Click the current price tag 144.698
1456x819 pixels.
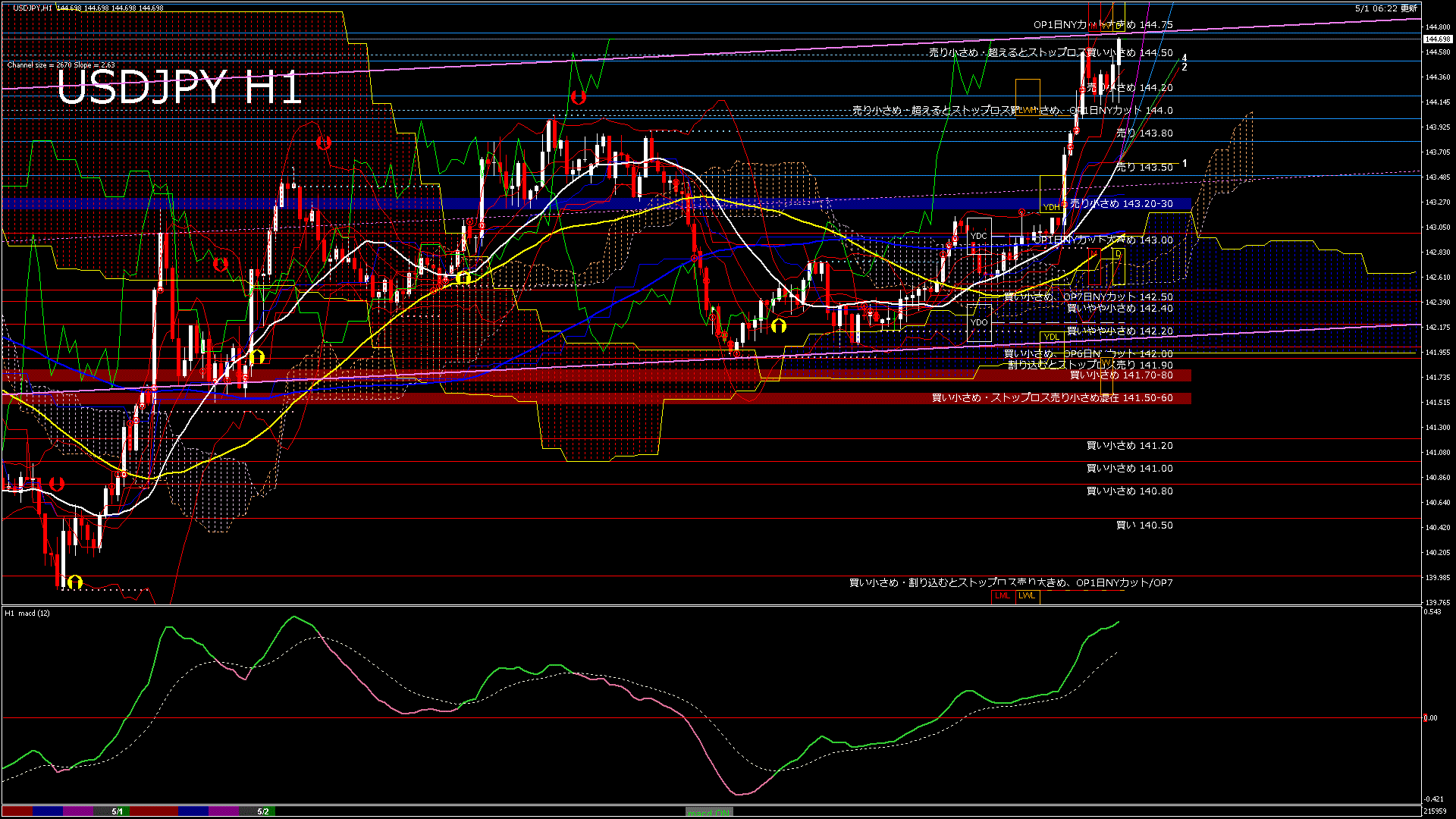coord(1438,39)
